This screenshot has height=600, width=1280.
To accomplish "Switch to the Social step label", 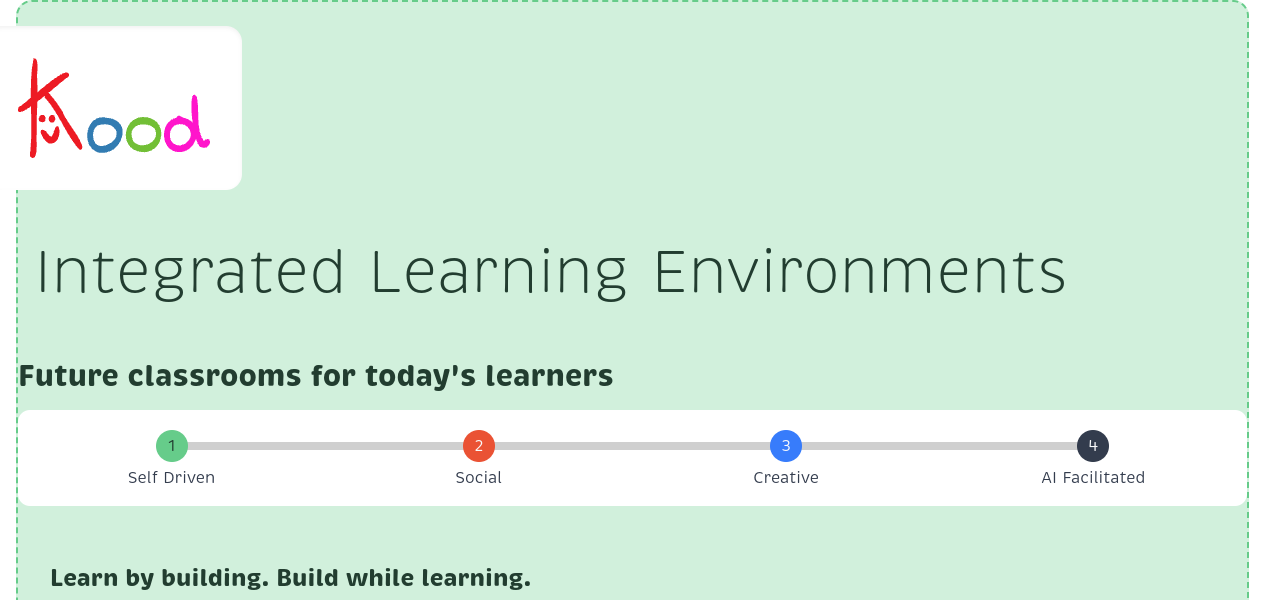I will click(x=479, y=478).
